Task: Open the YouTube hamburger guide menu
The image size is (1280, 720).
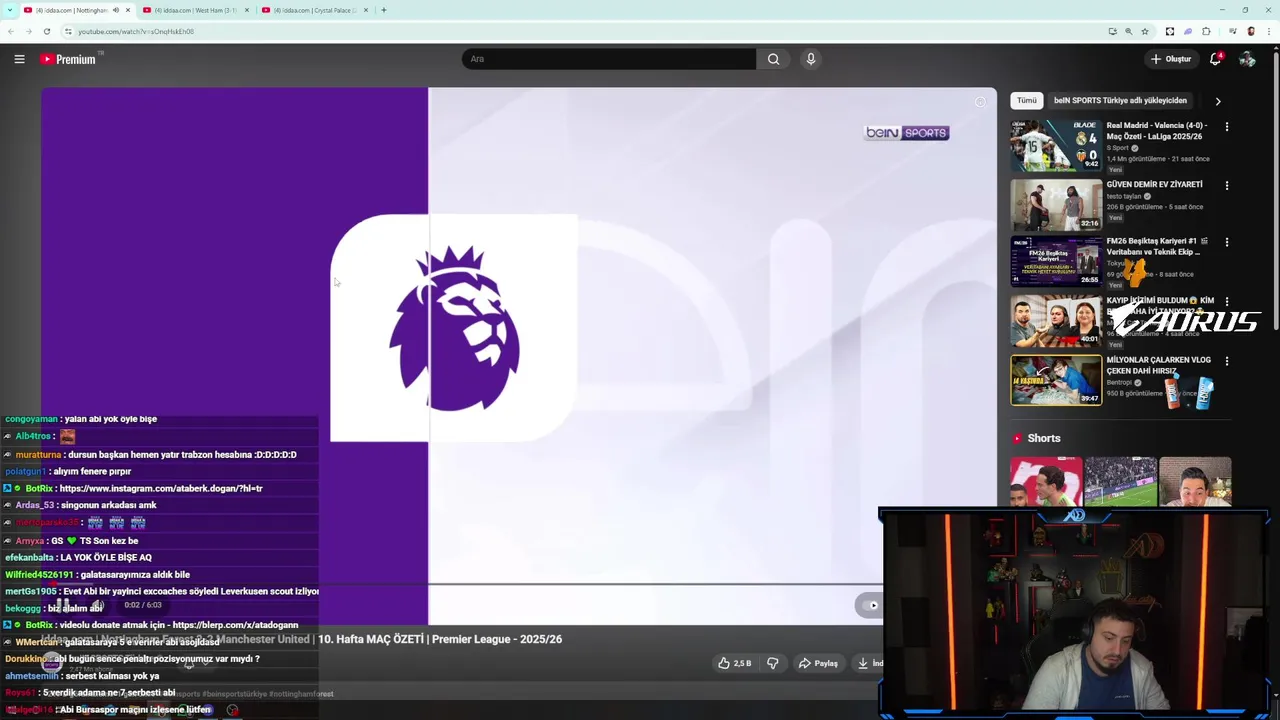Action: pyautogui.click(x=19, y=59)
